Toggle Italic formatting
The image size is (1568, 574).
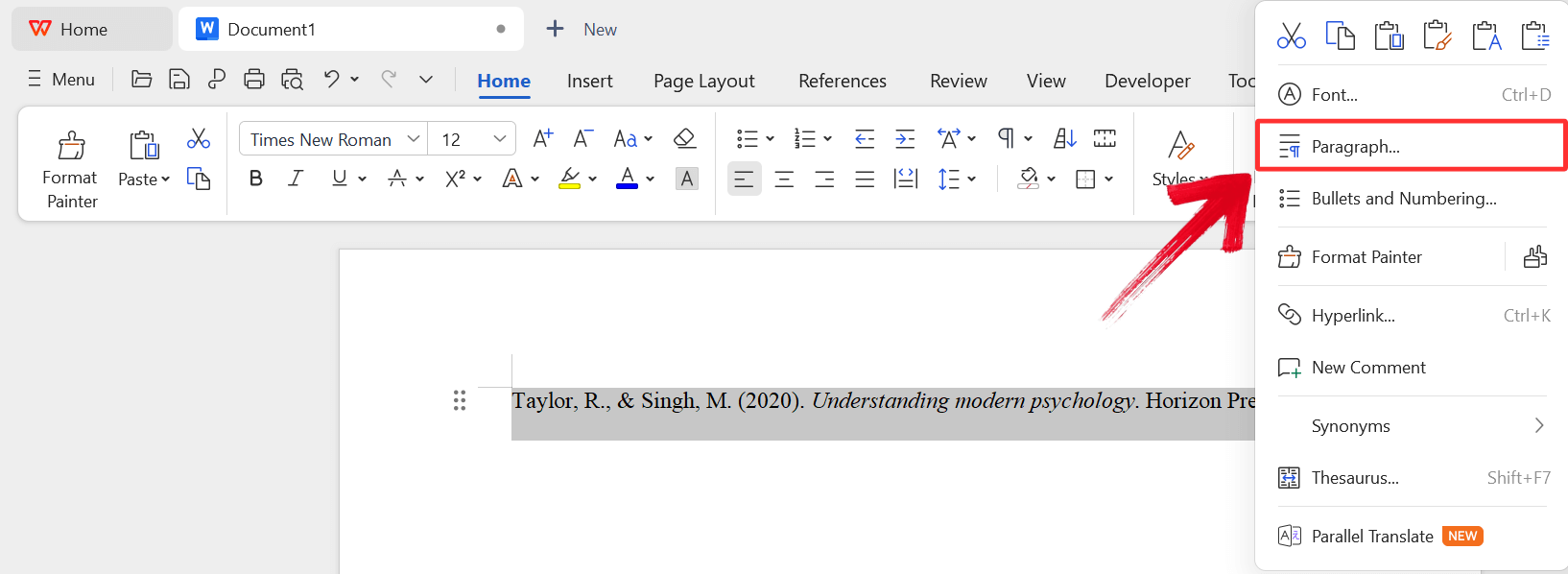click(x=297, y=179)
